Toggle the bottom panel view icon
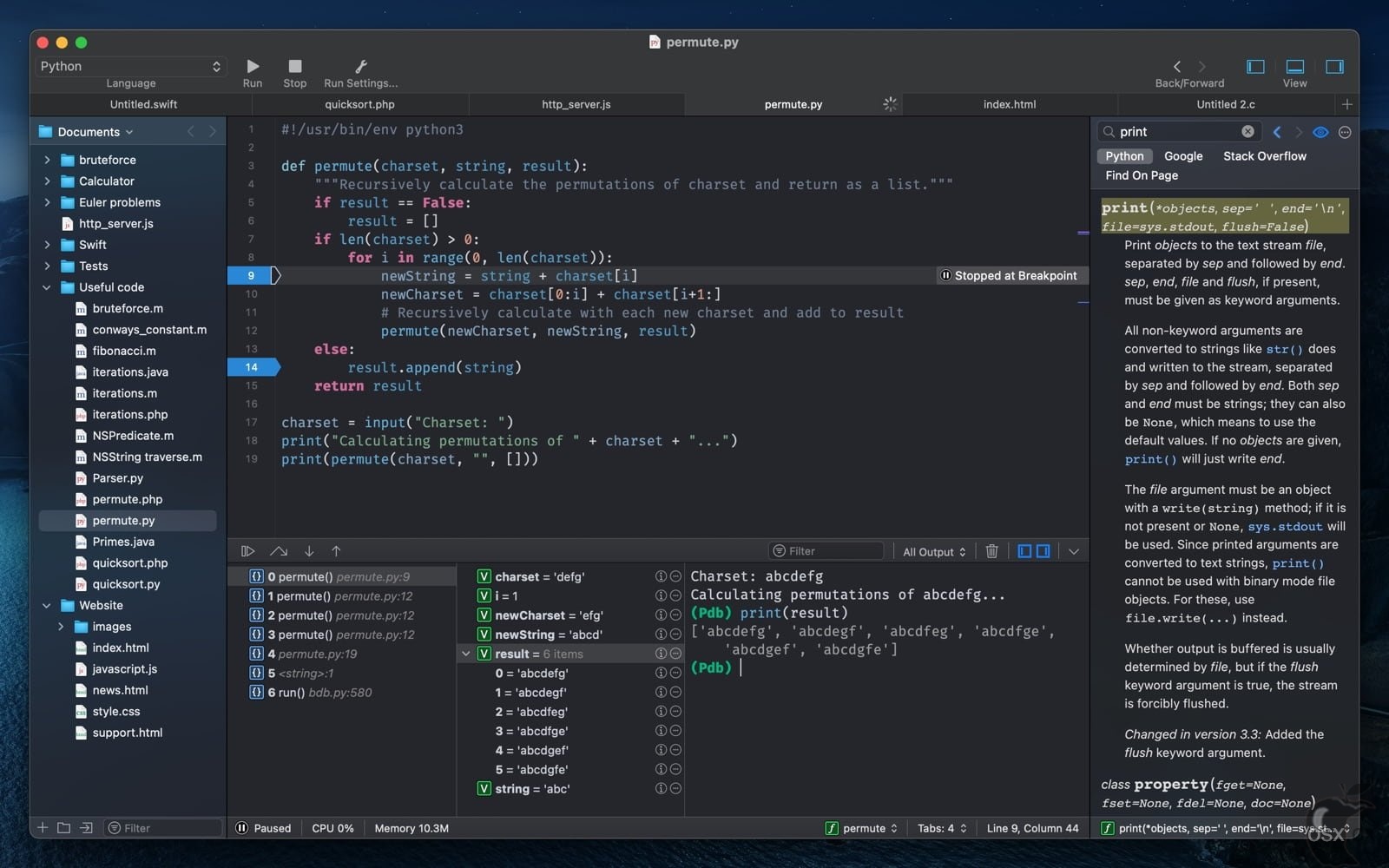The height and width of the screenshot is (868, 1389). [x=1295, y=66]
